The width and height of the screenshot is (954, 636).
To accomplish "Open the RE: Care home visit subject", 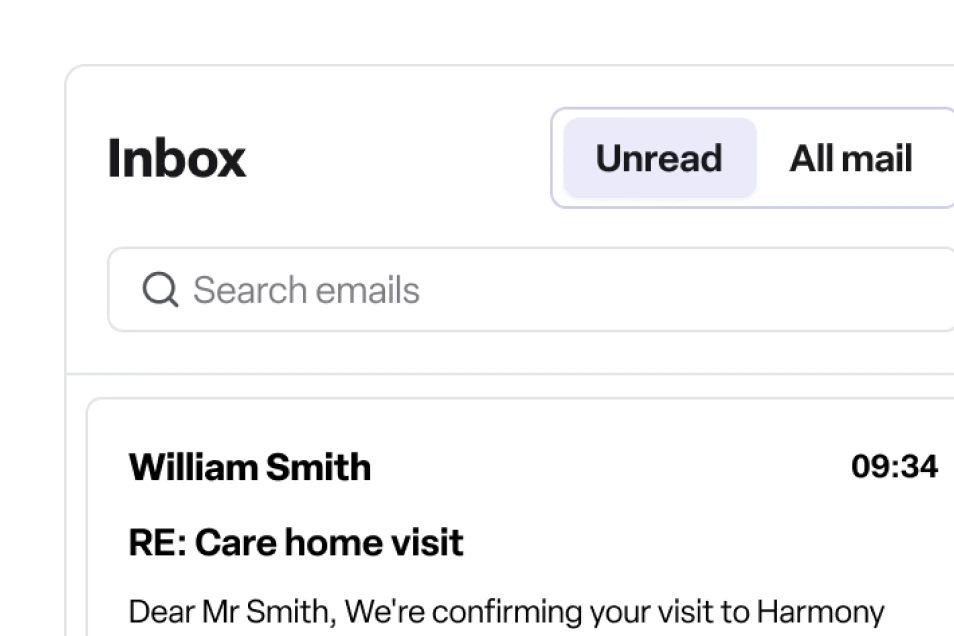I will click(x=296, y=543).
